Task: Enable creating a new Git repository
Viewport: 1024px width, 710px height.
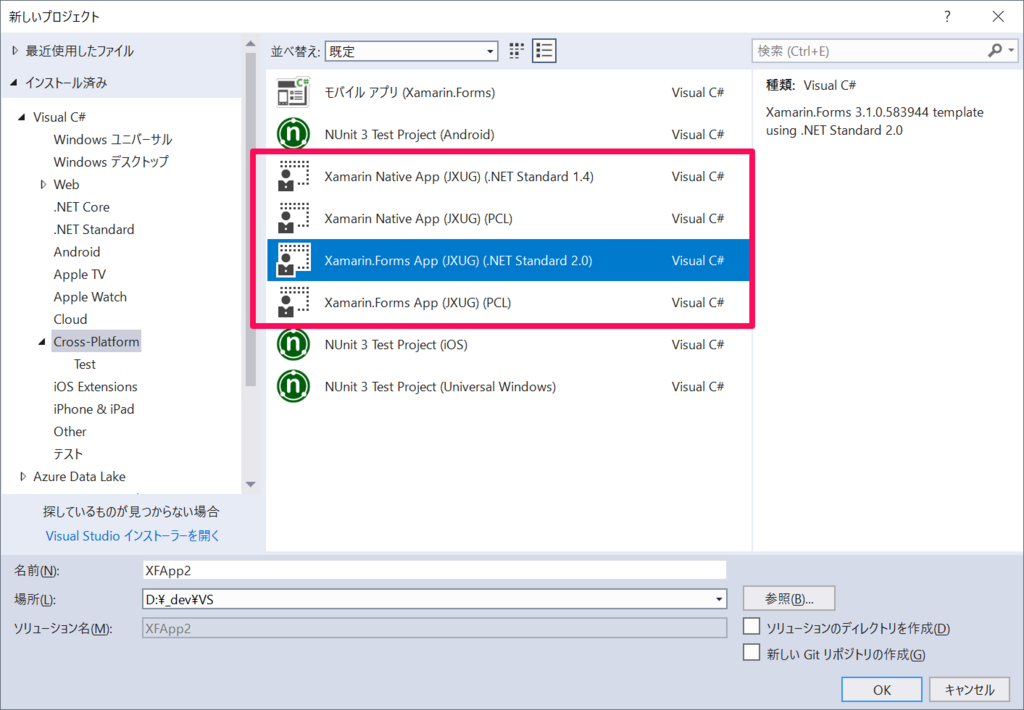Action: pyautogui.click(x=752, y=653)
